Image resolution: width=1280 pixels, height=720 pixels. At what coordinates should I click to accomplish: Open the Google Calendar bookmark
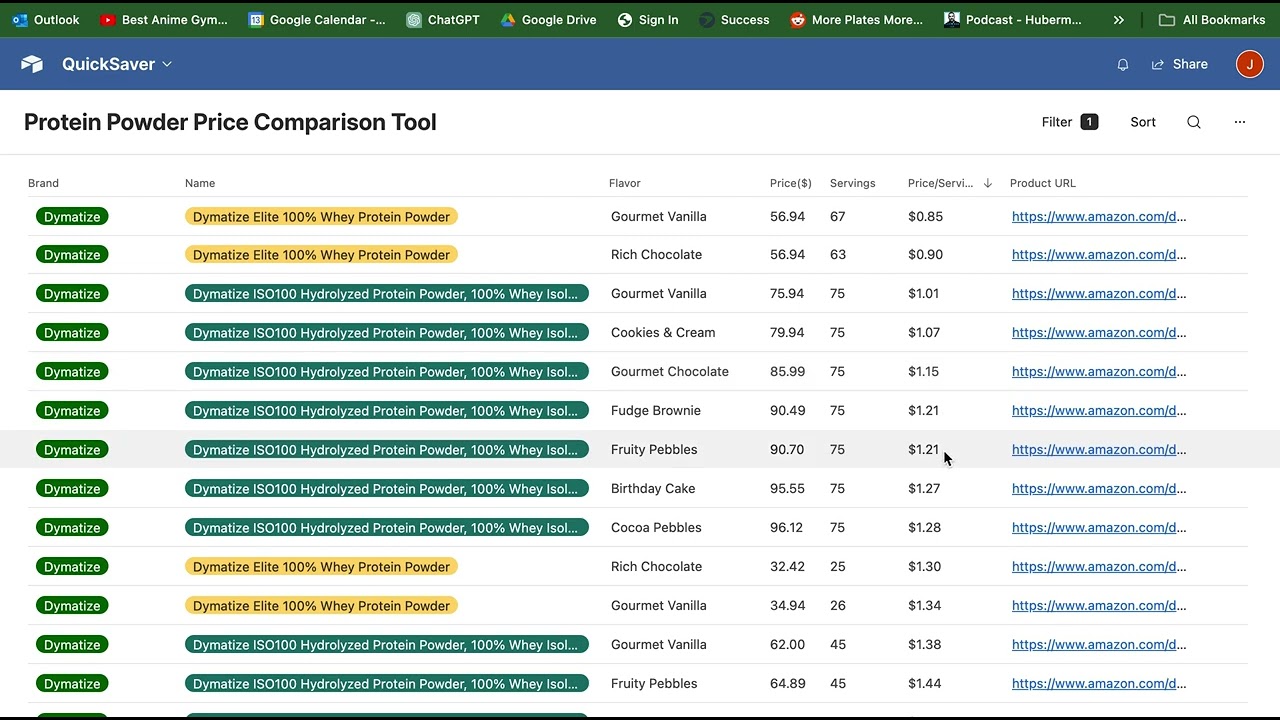[316, 19]
